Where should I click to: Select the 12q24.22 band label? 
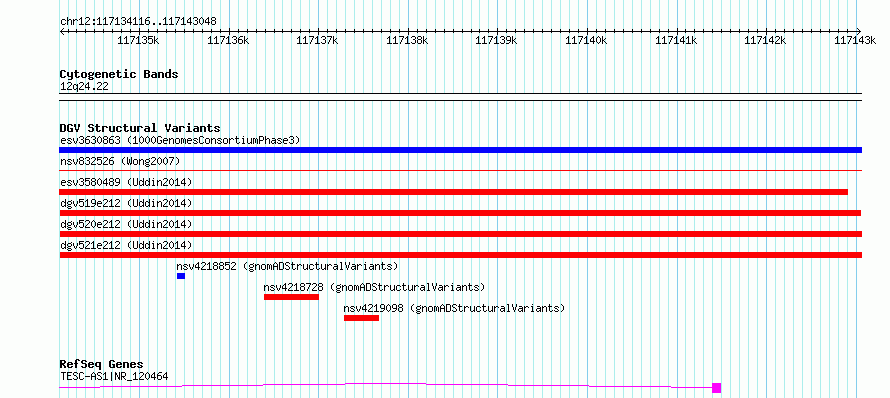point(84,87)
